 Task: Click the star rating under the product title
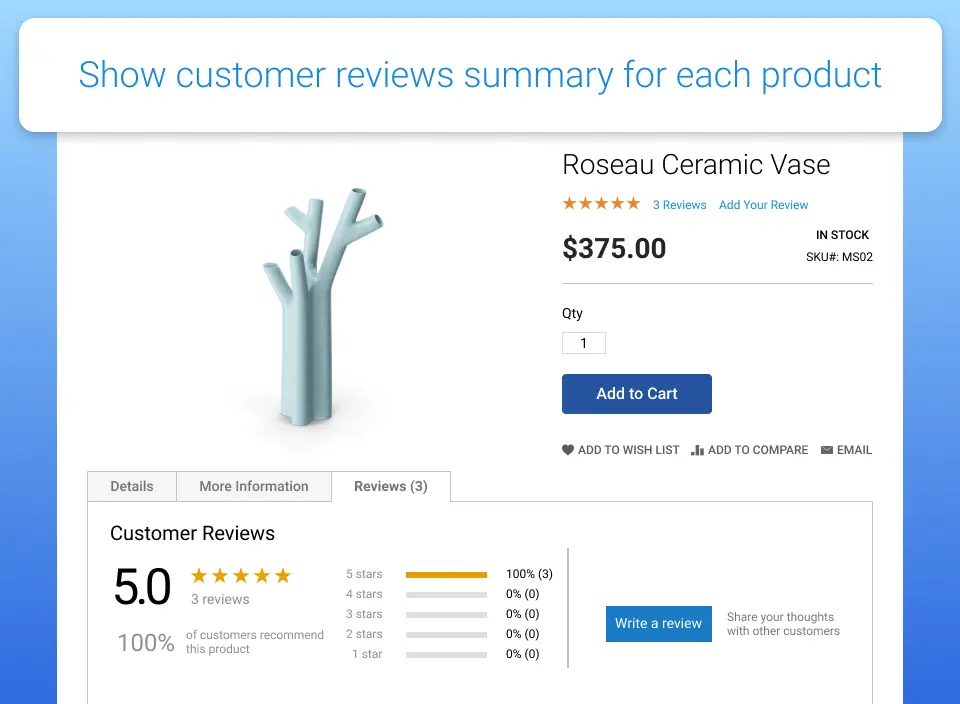coord(601,203)
